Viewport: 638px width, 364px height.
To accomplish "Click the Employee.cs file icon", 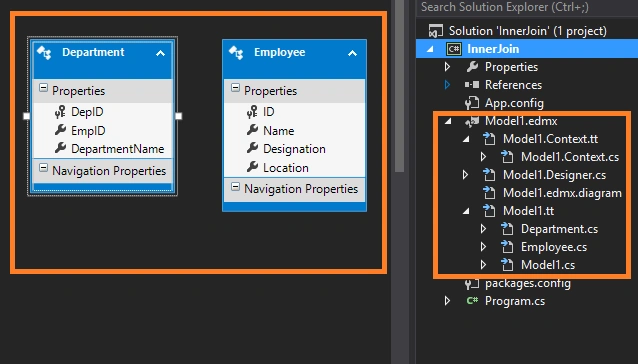I will click(x=507, y=247).
